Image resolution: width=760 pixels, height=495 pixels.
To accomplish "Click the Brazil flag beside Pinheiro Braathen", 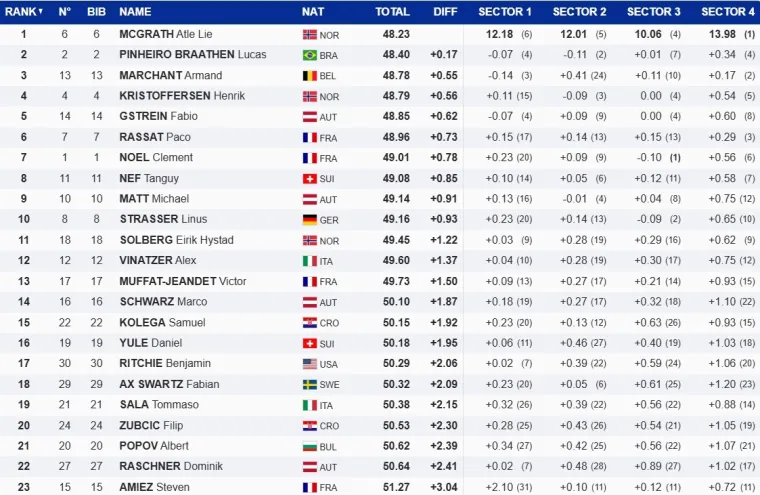I will [x=309, y=55].
